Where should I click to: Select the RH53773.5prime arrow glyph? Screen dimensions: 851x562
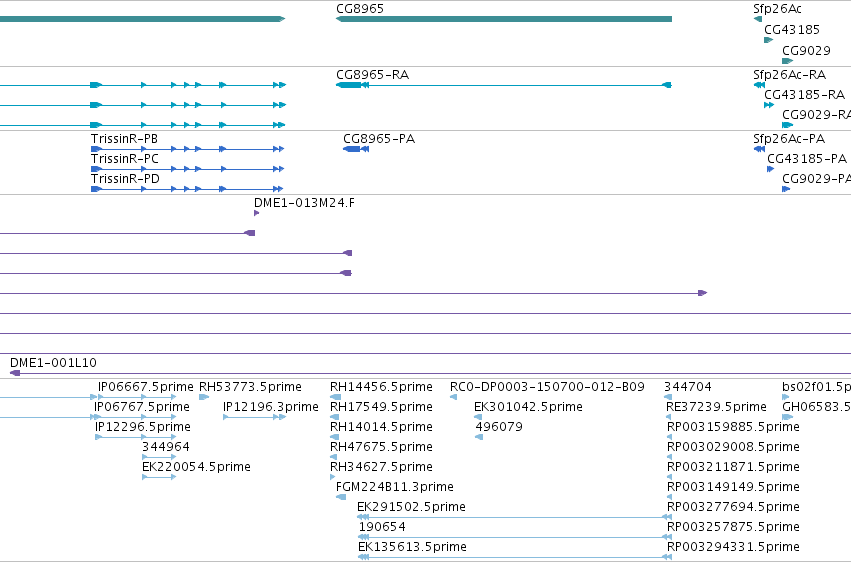pos(204,397)
